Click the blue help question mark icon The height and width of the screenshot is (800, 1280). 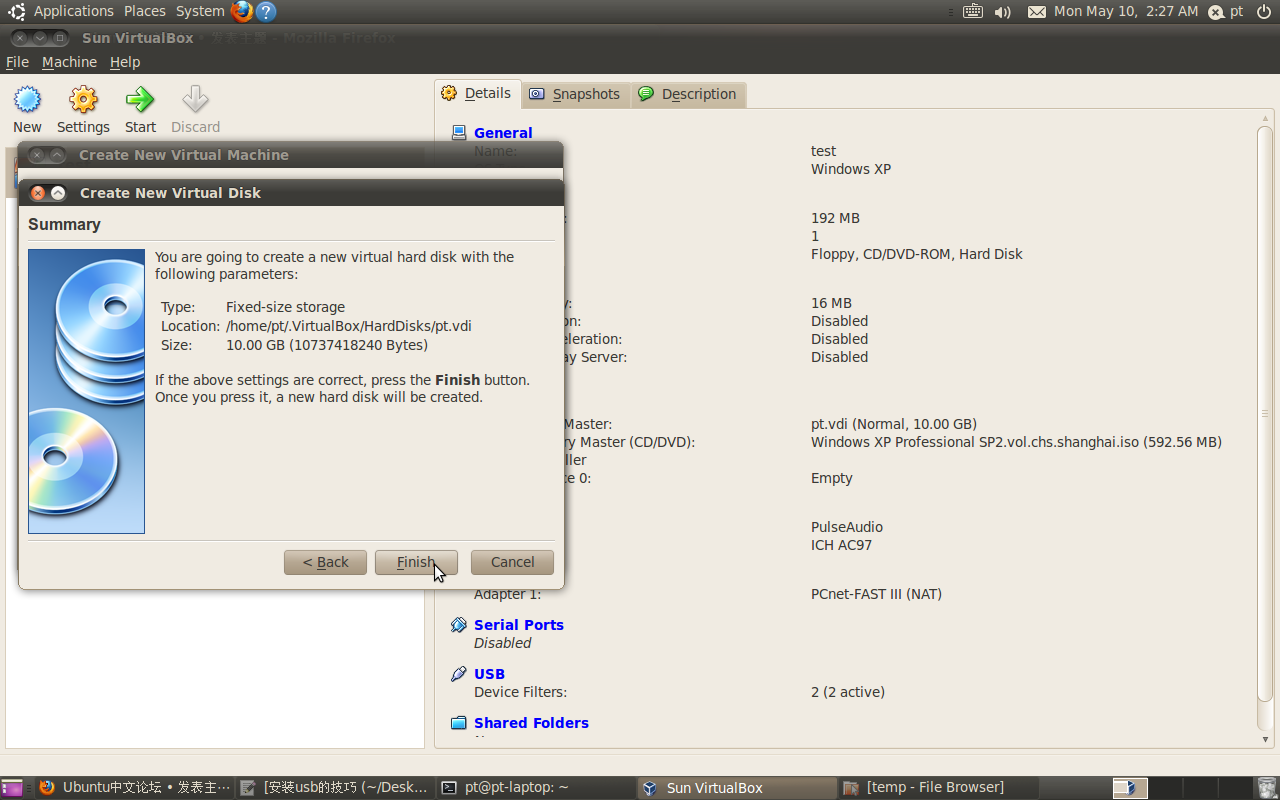coord(265,11)
